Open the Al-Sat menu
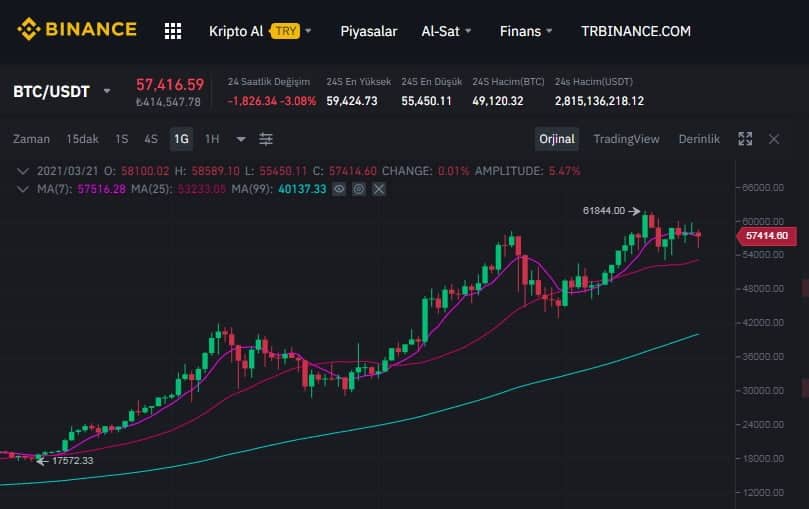This screenshot has height=509, width=809. pyautogui.click(x=446, y=31)
